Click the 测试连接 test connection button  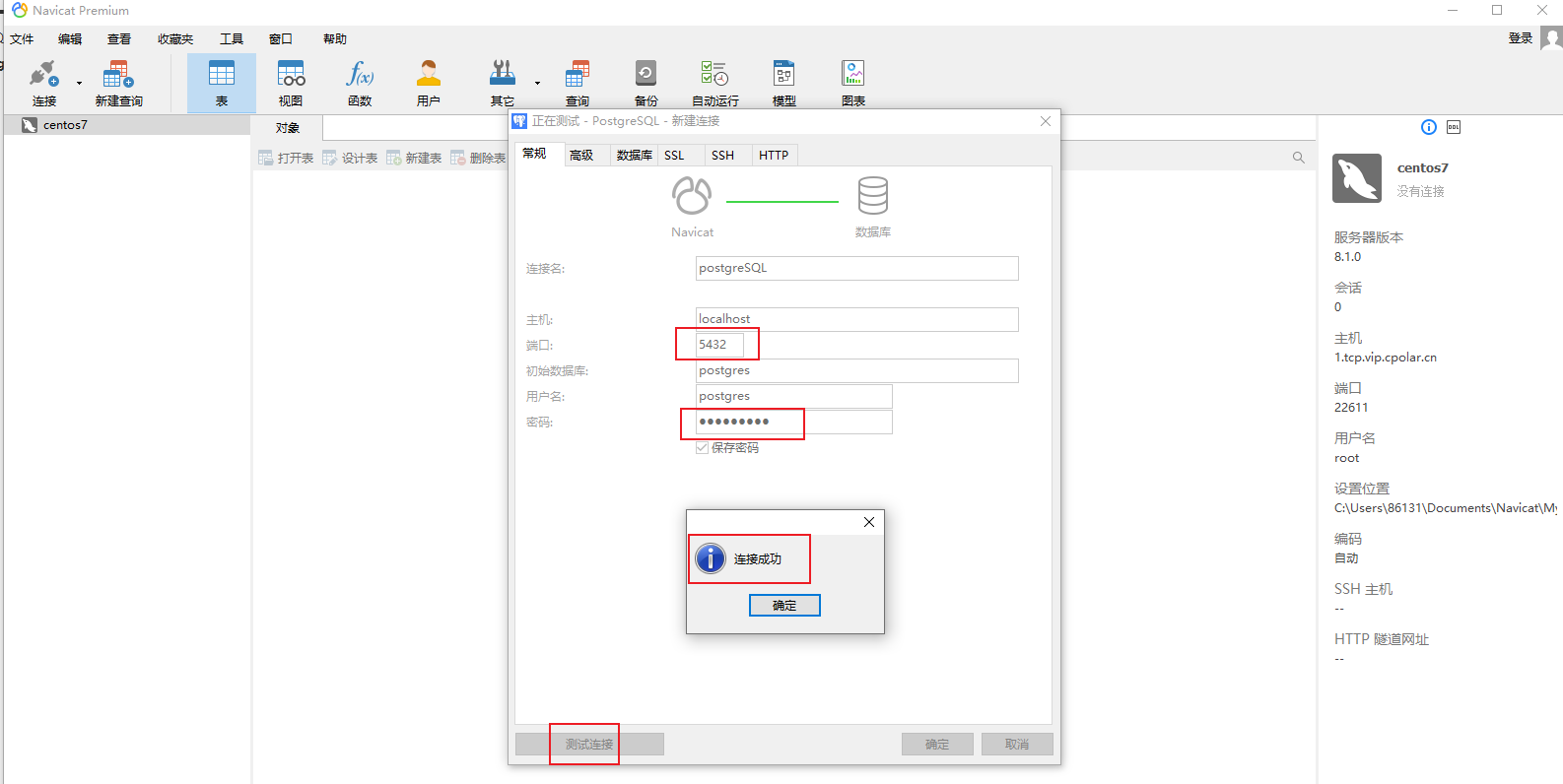(589, 745)
